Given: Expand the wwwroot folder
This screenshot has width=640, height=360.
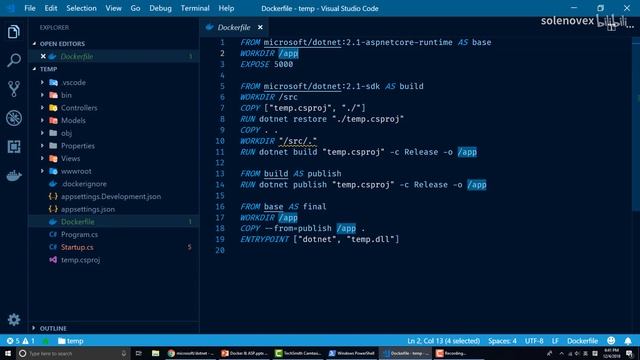Looking at the screenshot, I should [42, 171].
